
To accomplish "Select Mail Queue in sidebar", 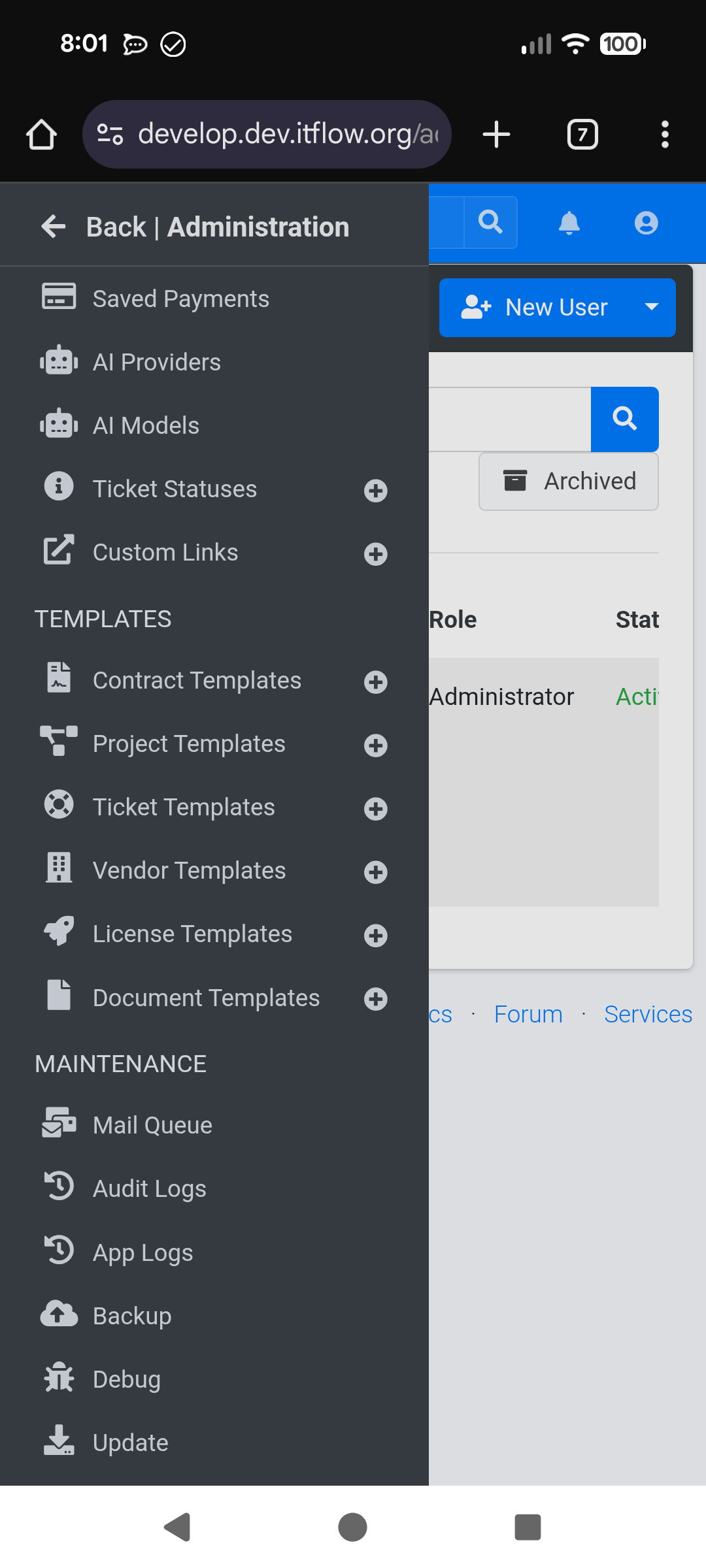I will point(152,1125).
